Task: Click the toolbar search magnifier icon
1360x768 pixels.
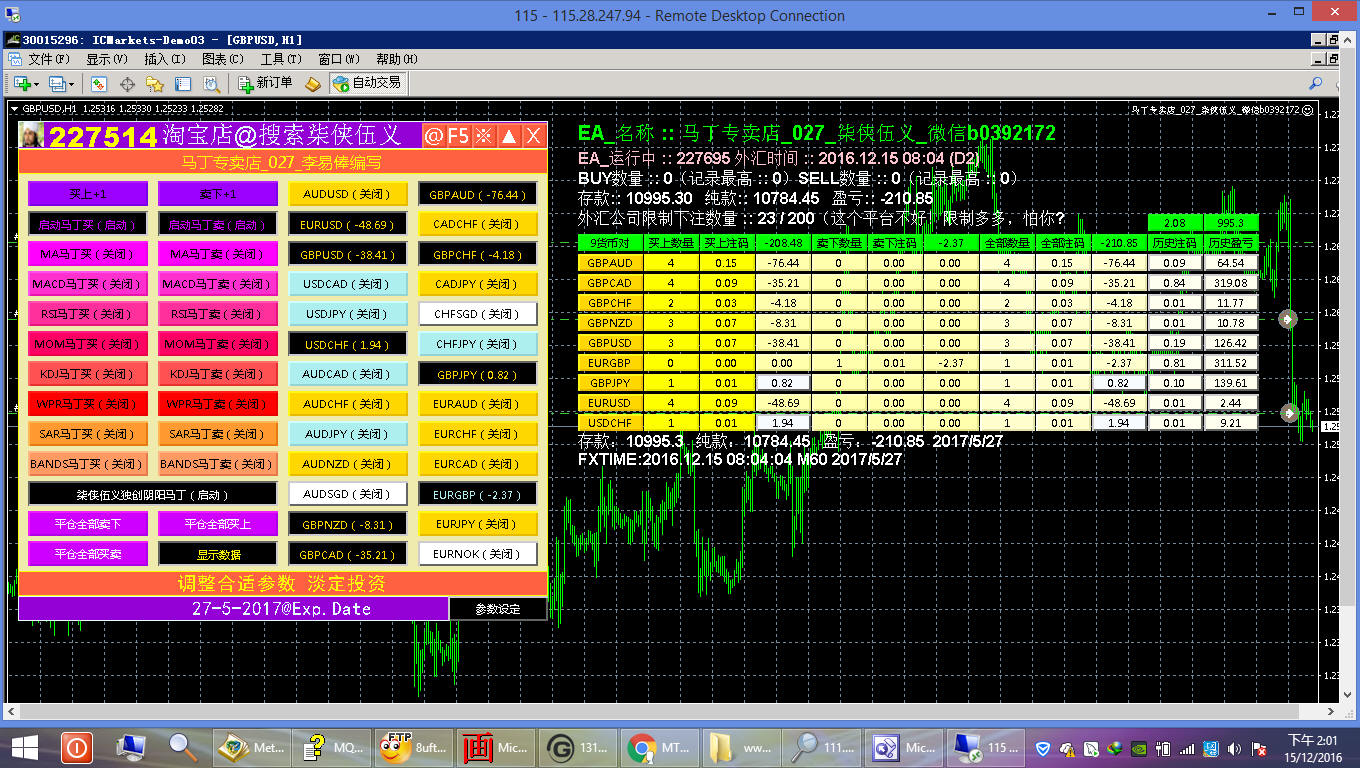Action: 1316,84
